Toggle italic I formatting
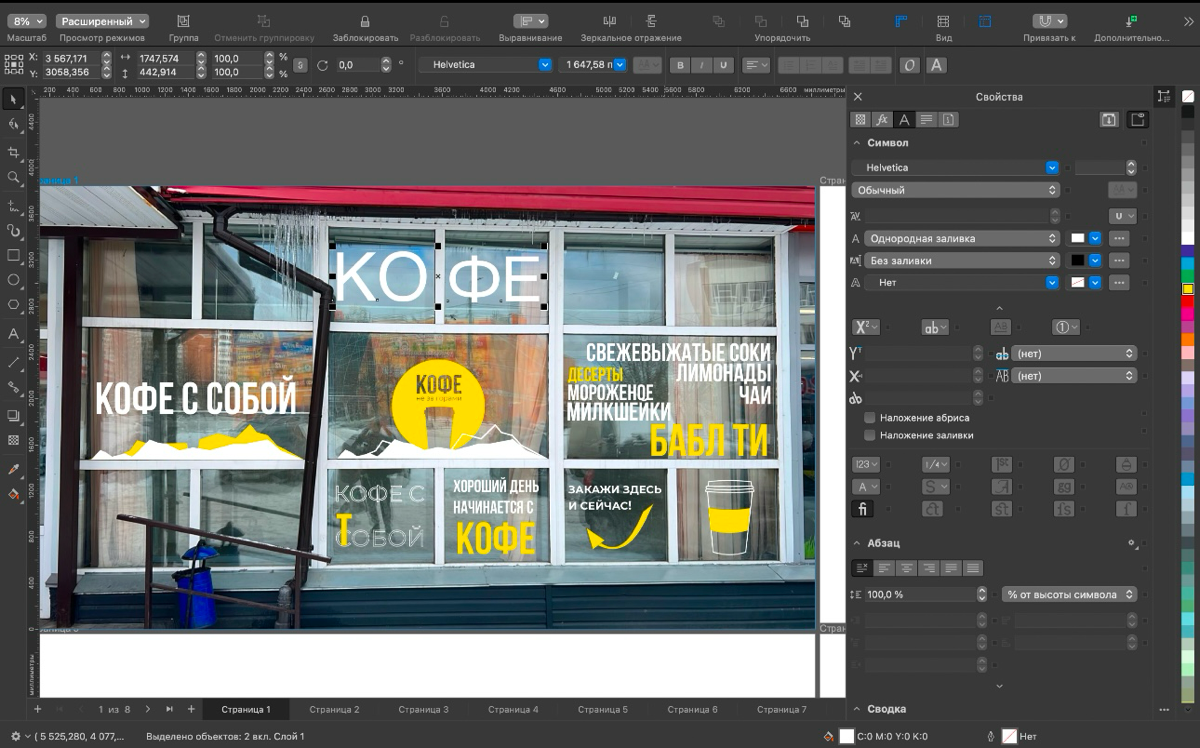 pyautogui.click(x=701, y=65)
